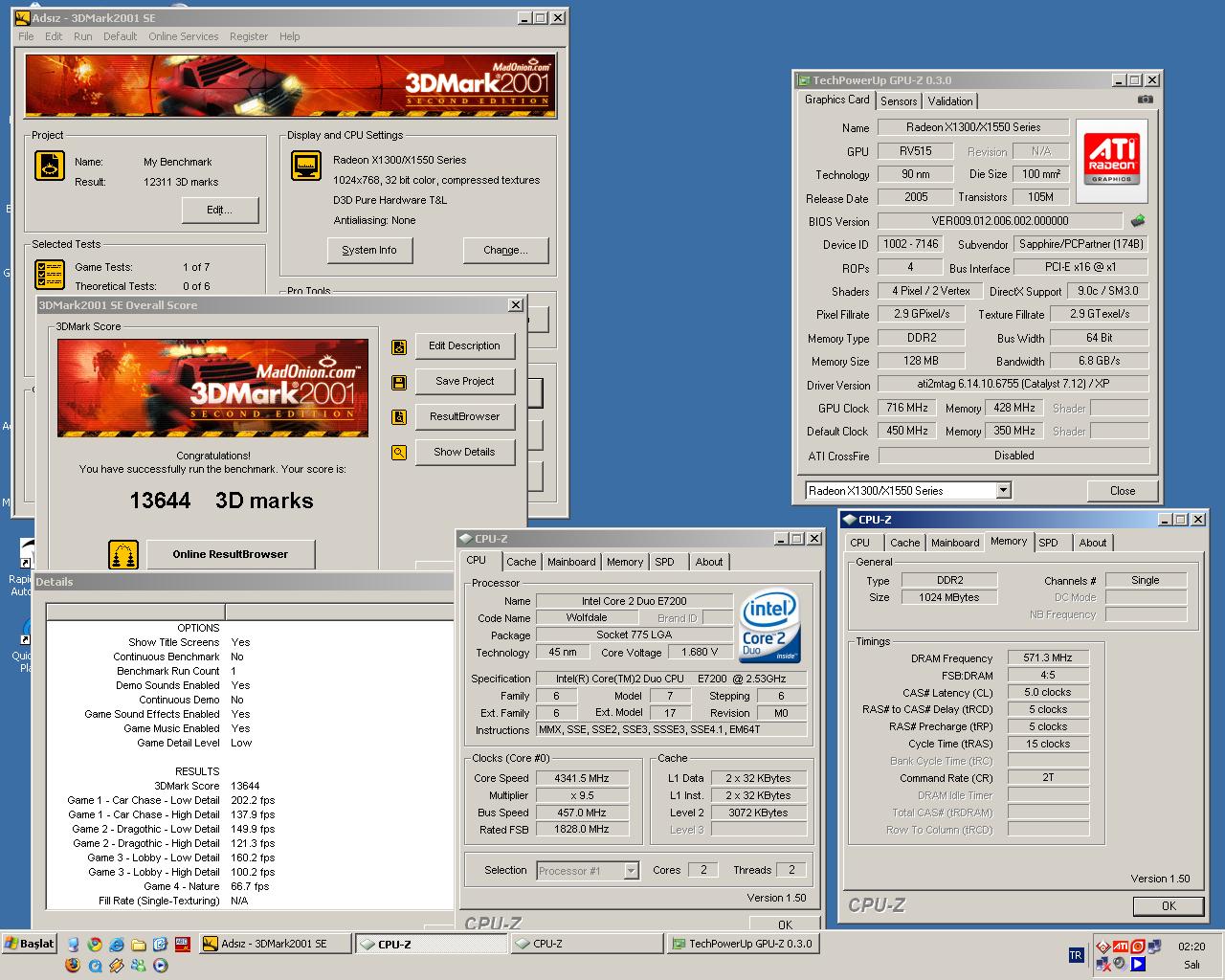Image resolution: width=1225 pixels, height=980 pixels.
Task: Launch Firefox from the quick launch bar
Action: click(x=73, y=965)
